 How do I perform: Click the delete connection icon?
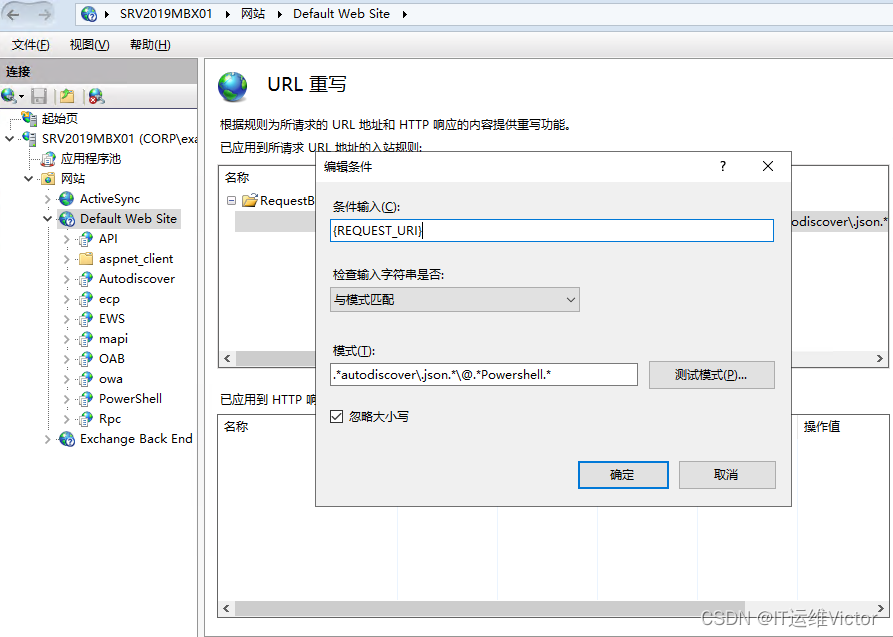point(96,96)
